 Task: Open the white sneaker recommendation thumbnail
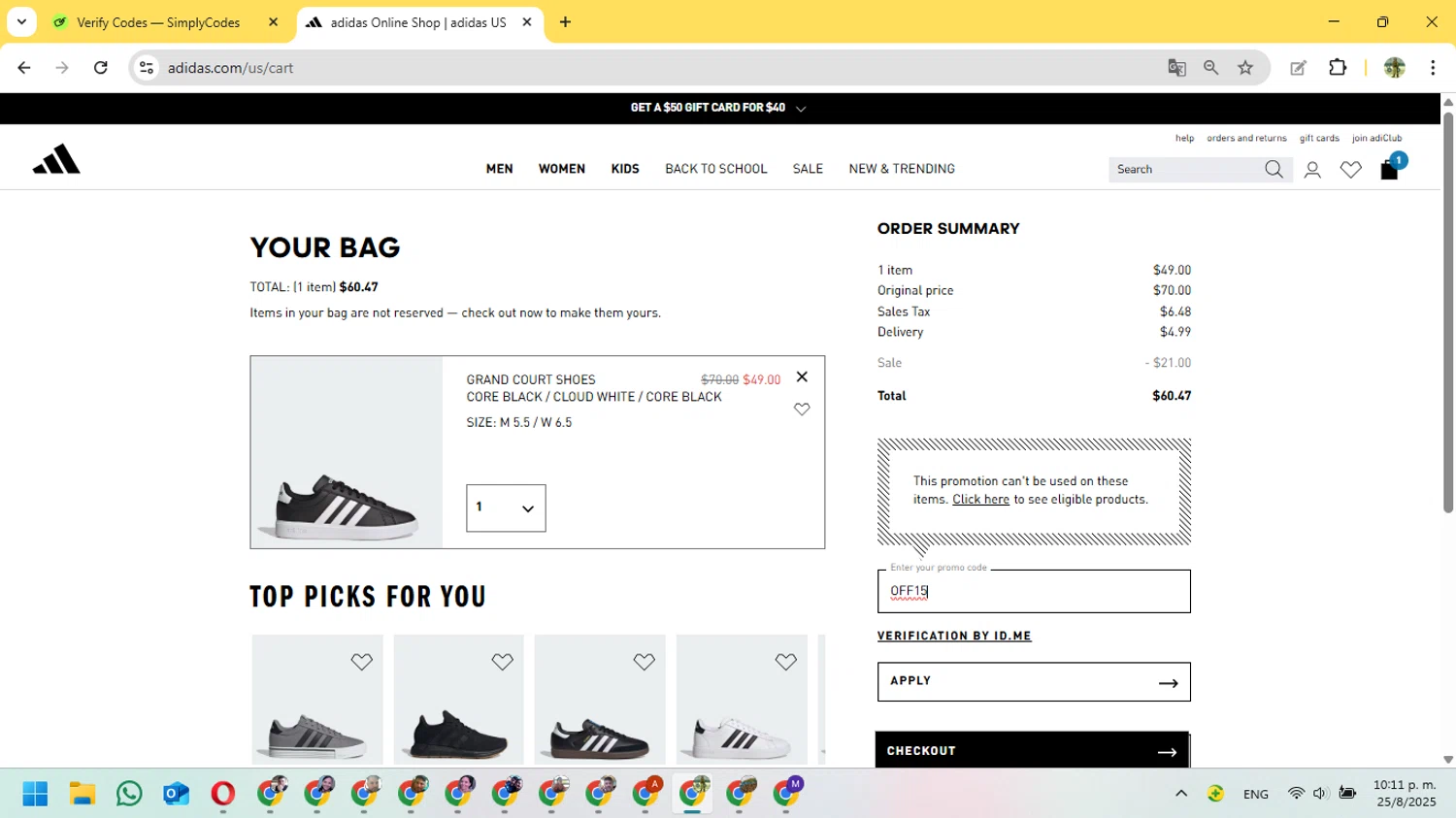742,701
